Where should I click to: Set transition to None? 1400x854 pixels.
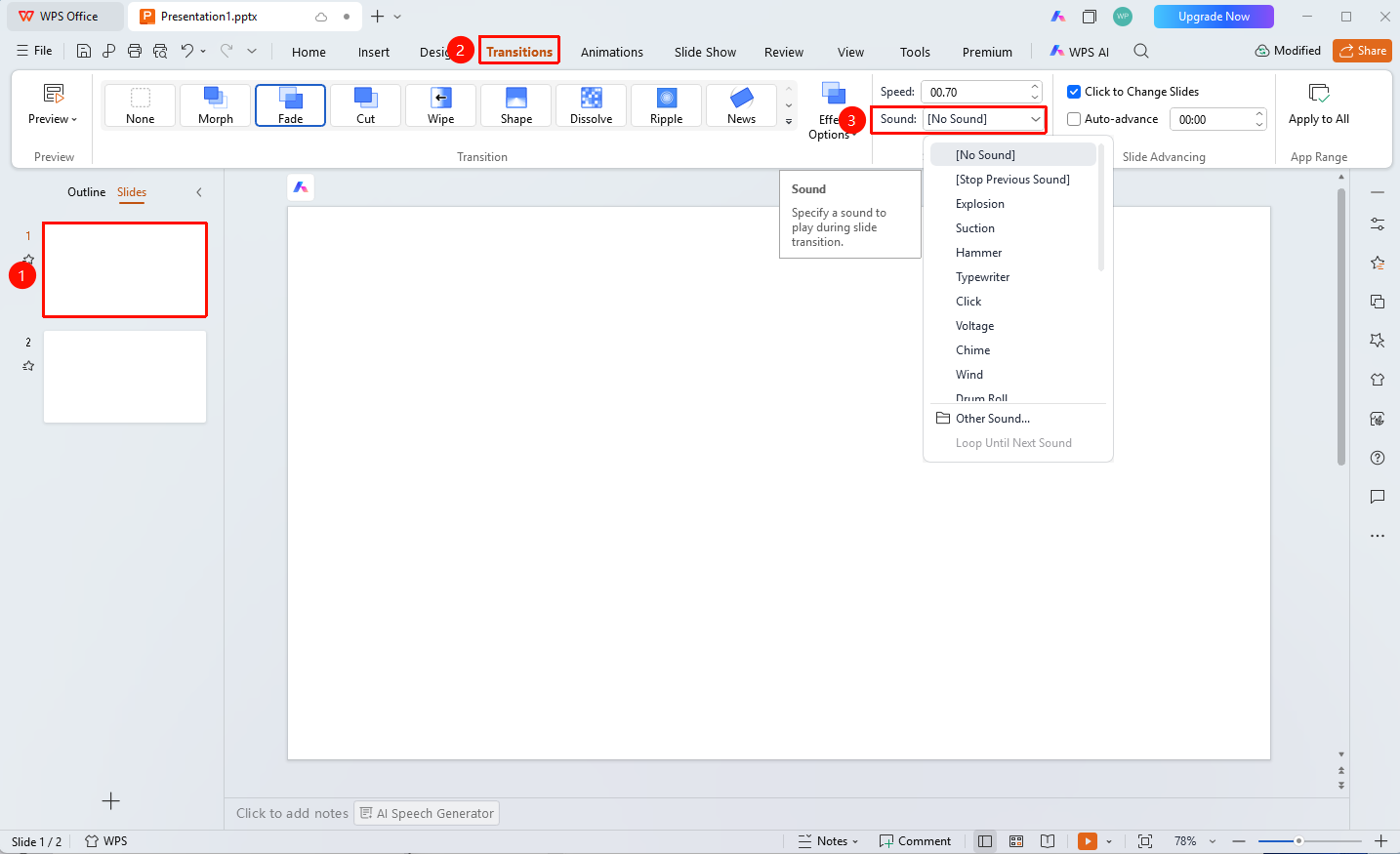[141, 105]
